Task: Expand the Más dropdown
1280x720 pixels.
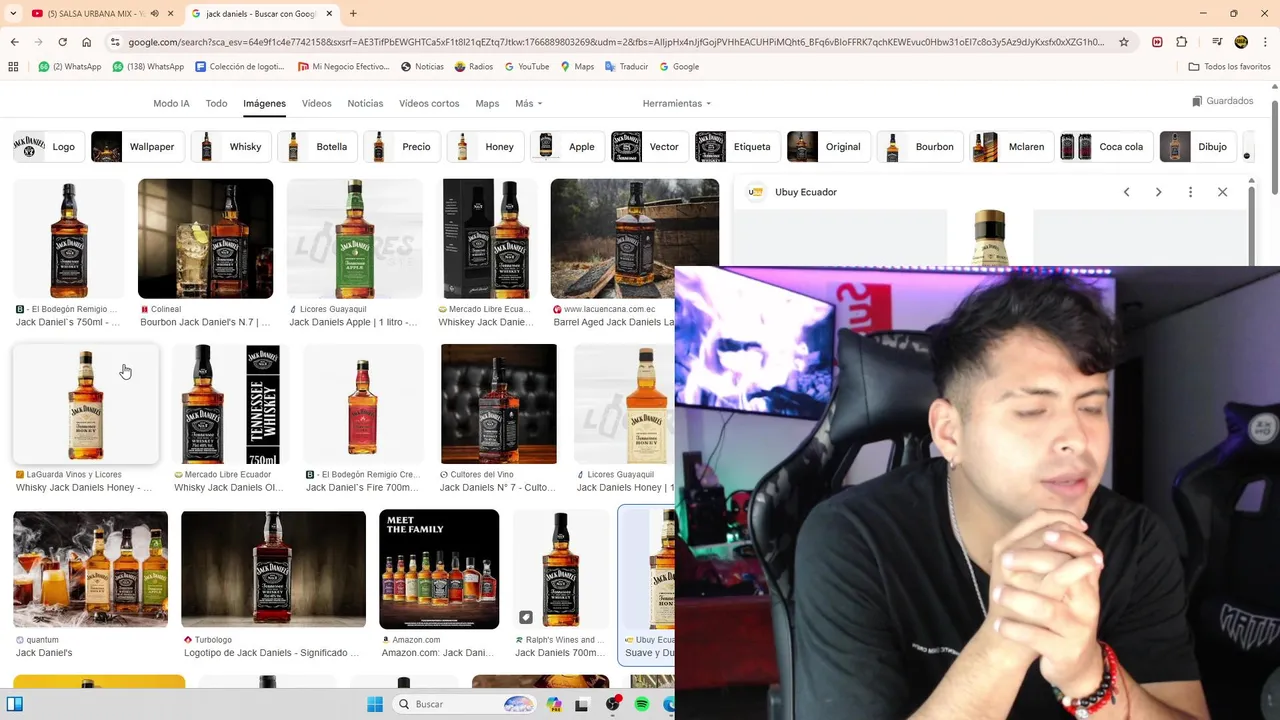Action: (528, 103)
